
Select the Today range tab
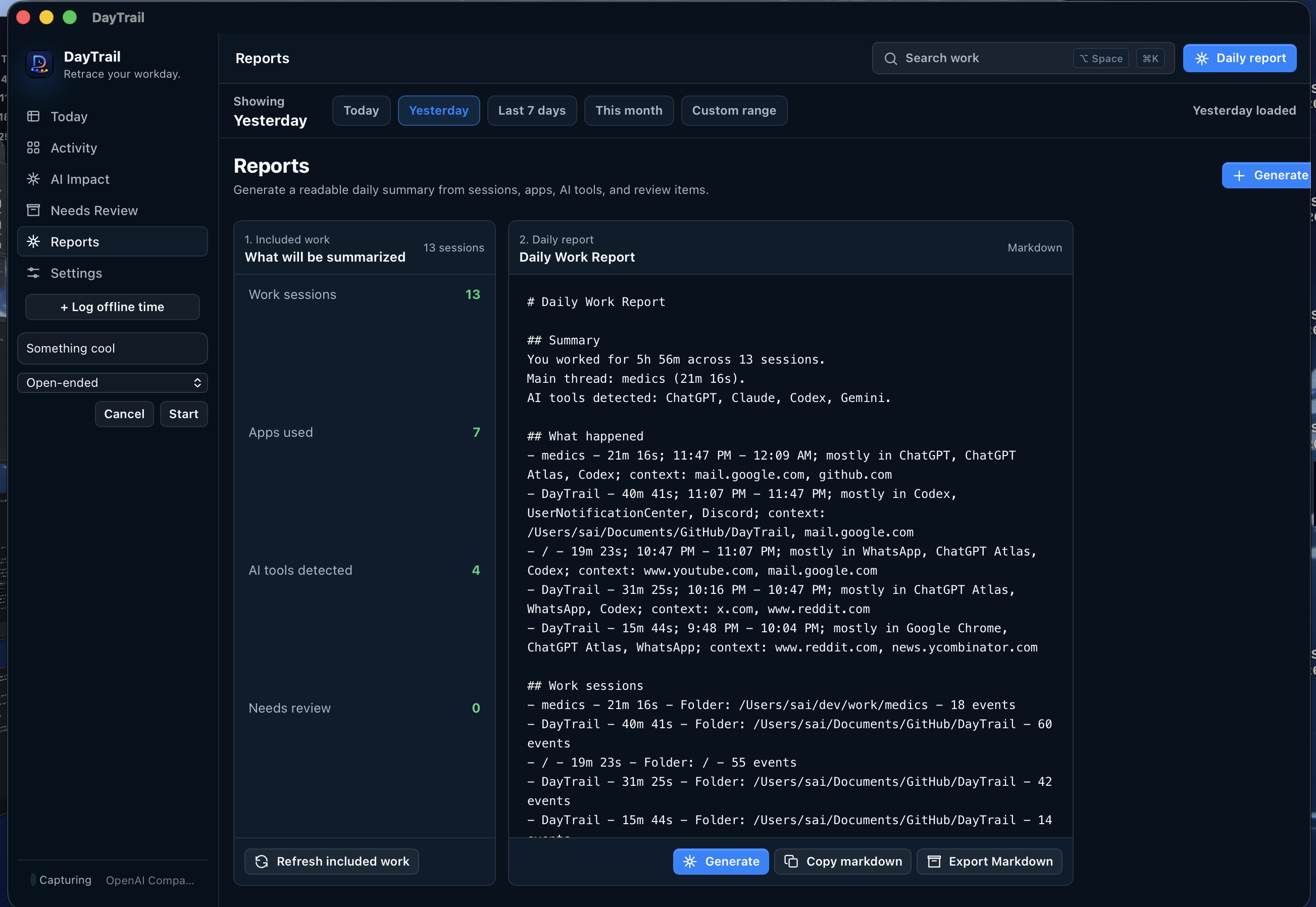coord(361,110)
